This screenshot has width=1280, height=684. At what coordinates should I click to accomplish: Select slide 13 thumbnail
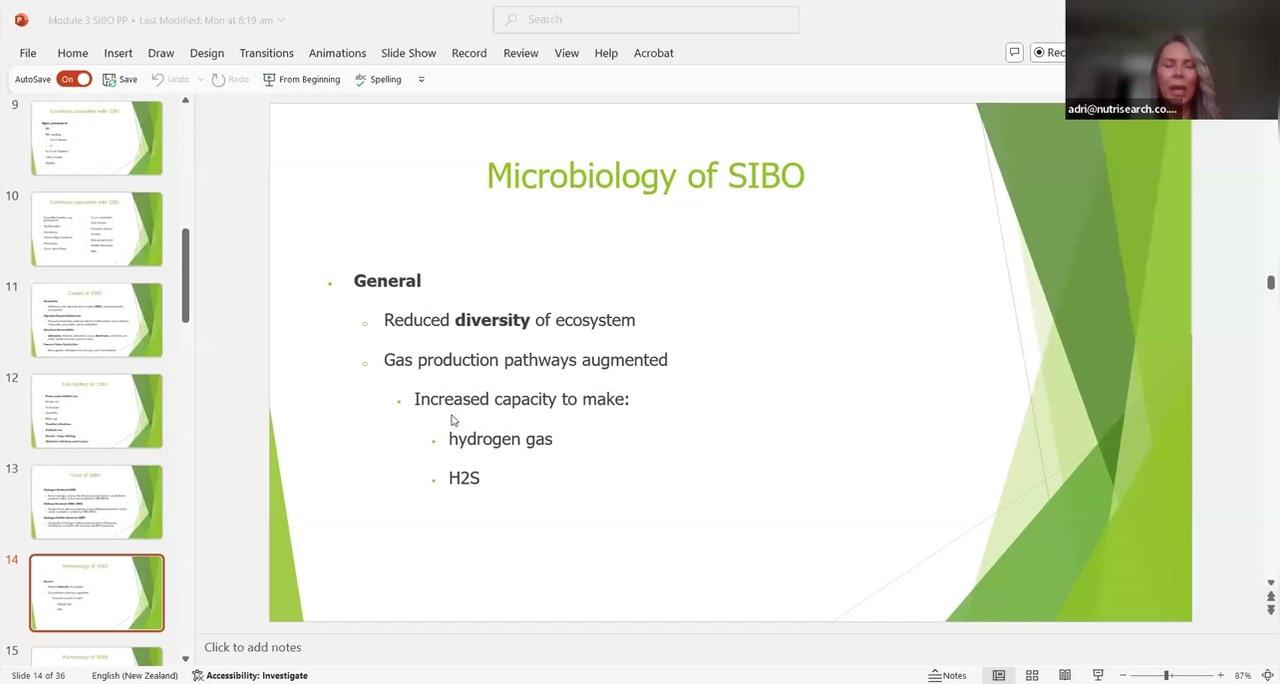[x=96, y=502]
